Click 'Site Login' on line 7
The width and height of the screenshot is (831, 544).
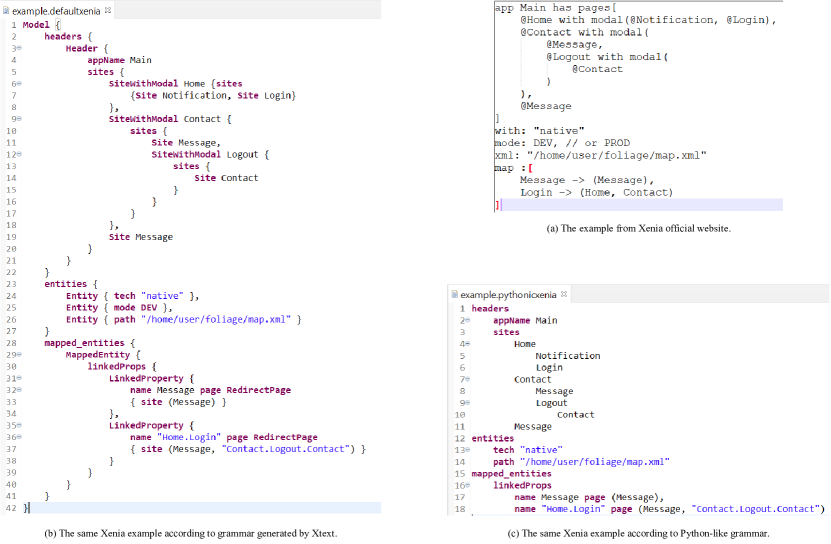tap(264, 95)
